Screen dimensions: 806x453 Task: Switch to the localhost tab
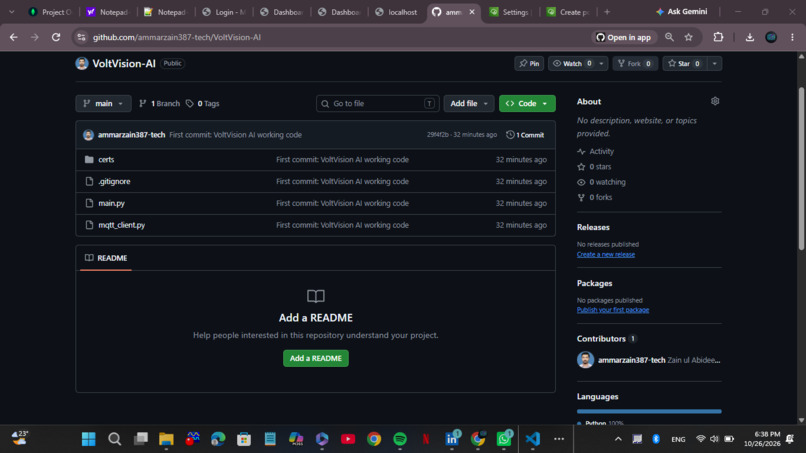[397, 12]
